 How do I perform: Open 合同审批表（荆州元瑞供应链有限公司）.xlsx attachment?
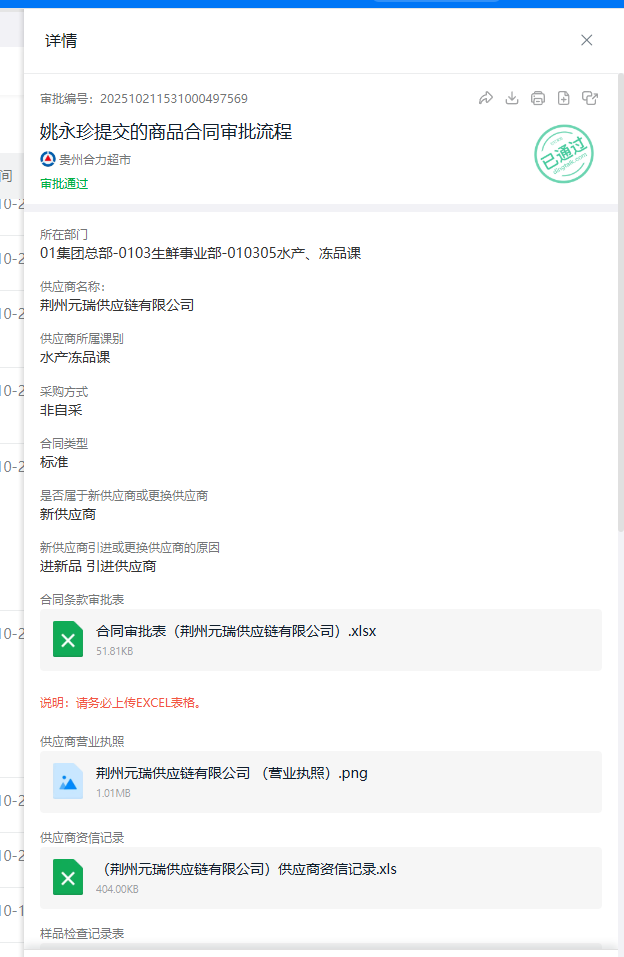[236, 631]
